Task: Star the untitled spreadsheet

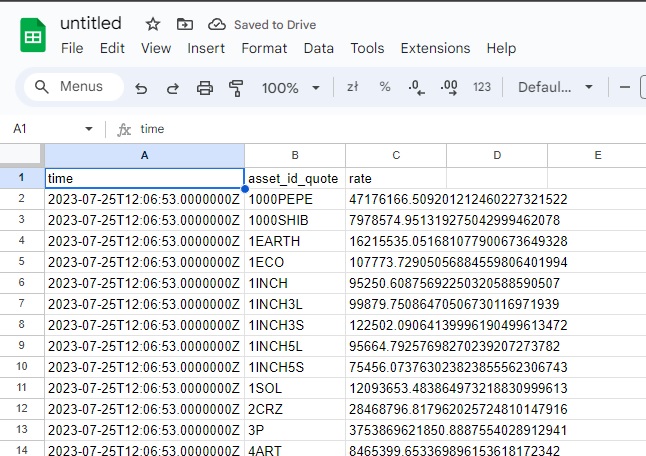Action: tap(153, 24)
